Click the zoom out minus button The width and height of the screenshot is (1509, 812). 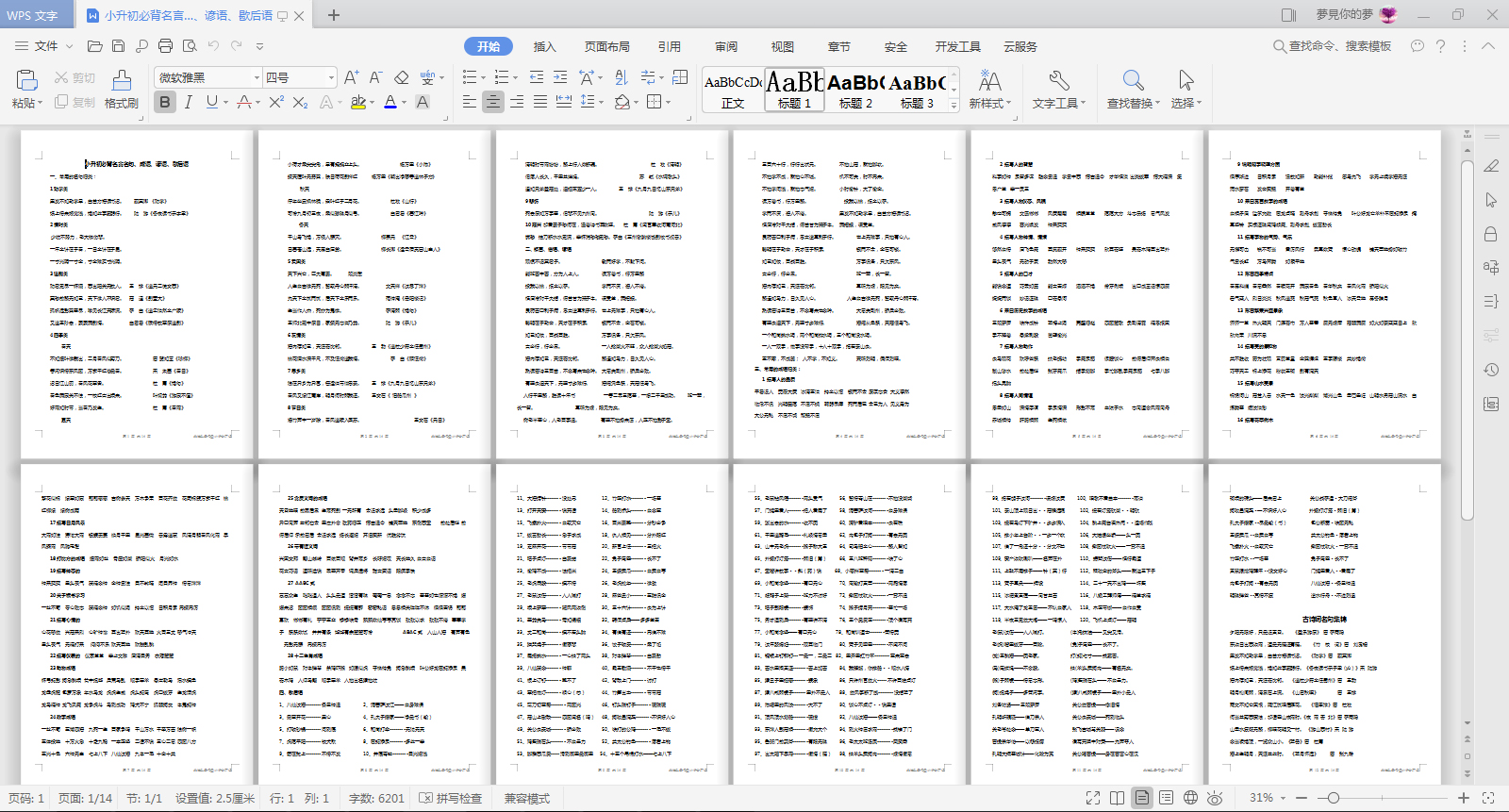point(1302,798)
